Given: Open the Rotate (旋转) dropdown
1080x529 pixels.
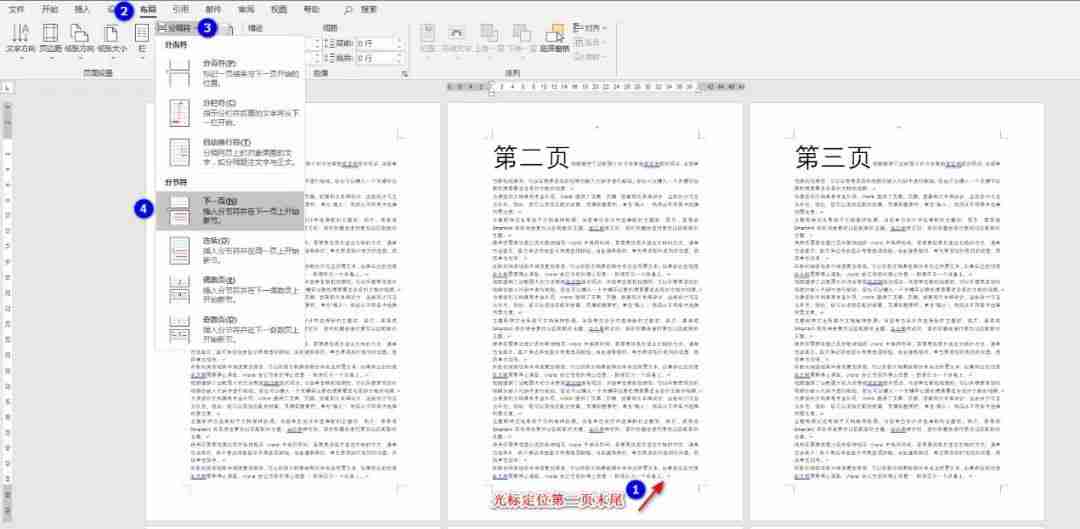Looking at the screenshot, I should [x=590, y=57].
